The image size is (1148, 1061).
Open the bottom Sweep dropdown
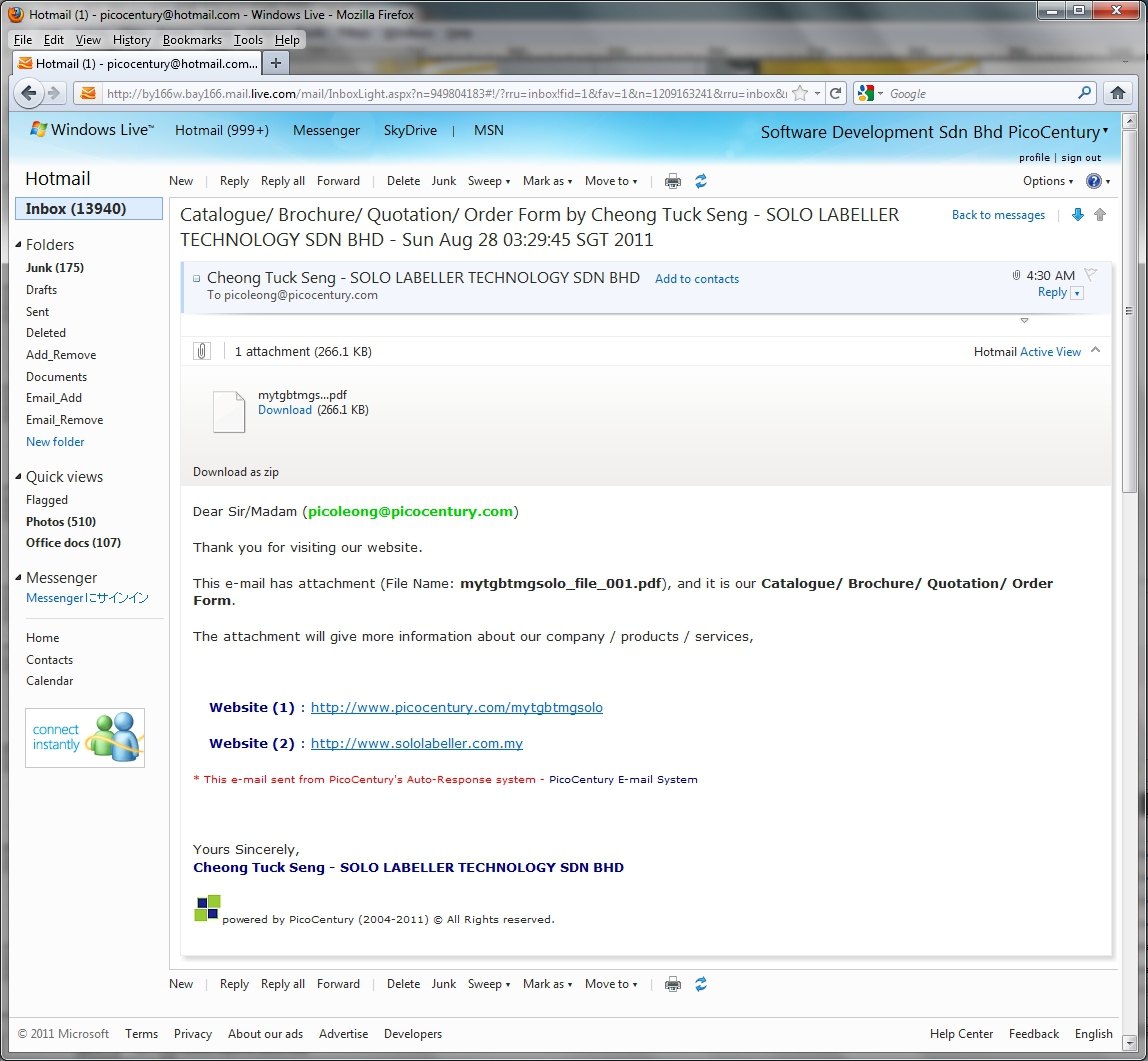pos(488,984)
